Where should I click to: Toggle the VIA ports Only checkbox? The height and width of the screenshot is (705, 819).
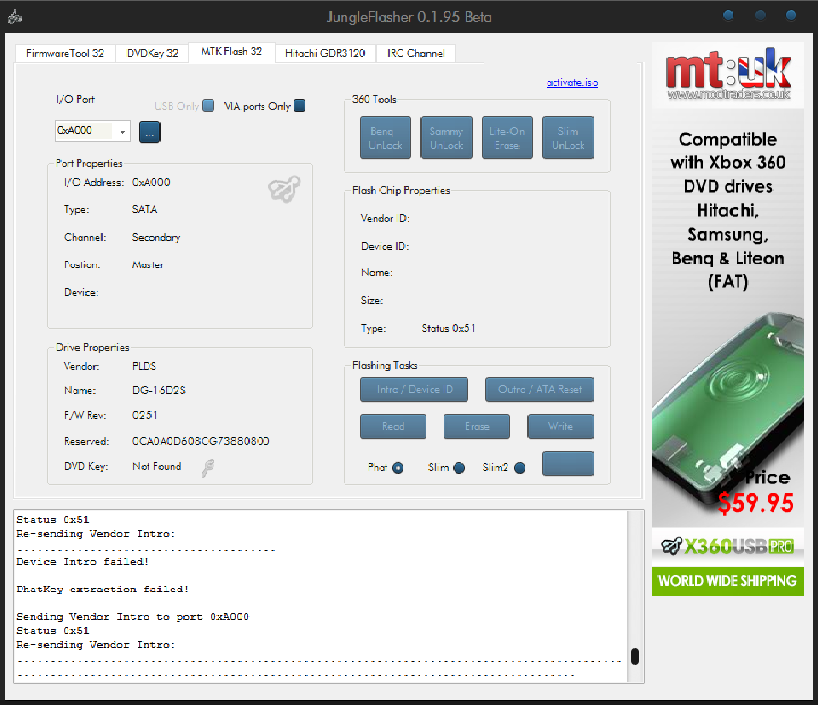click(299, 106)
